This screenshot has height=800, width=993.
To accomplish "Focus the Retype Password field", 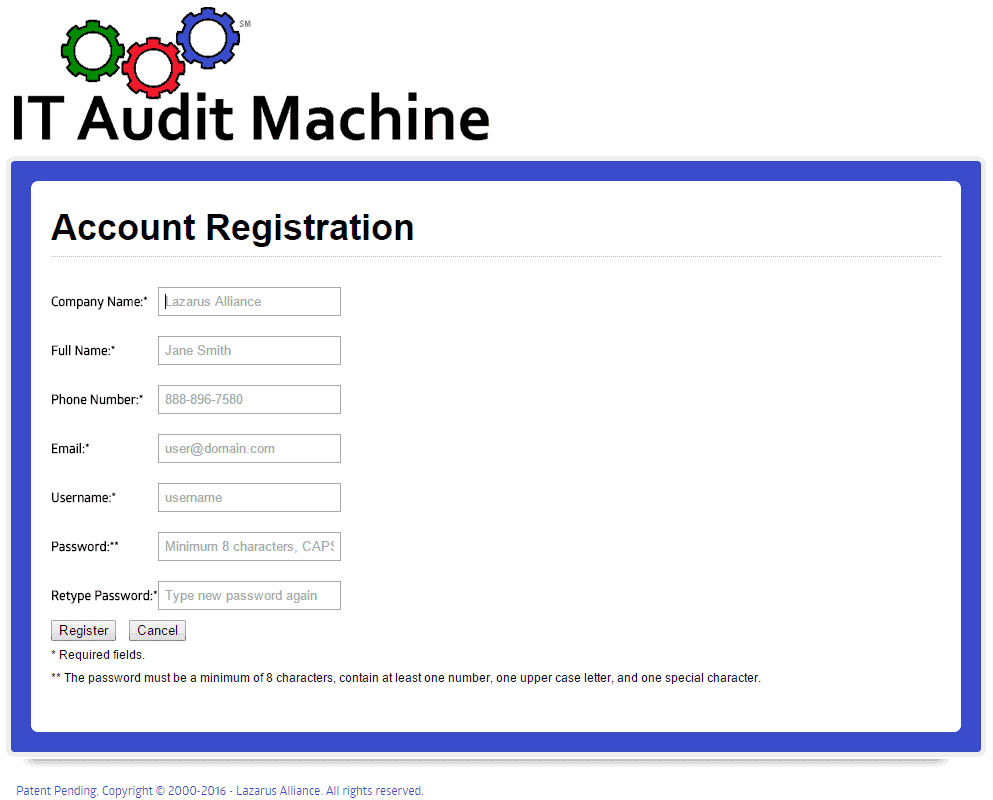I will pyautogui.click(x=249, y=595).
